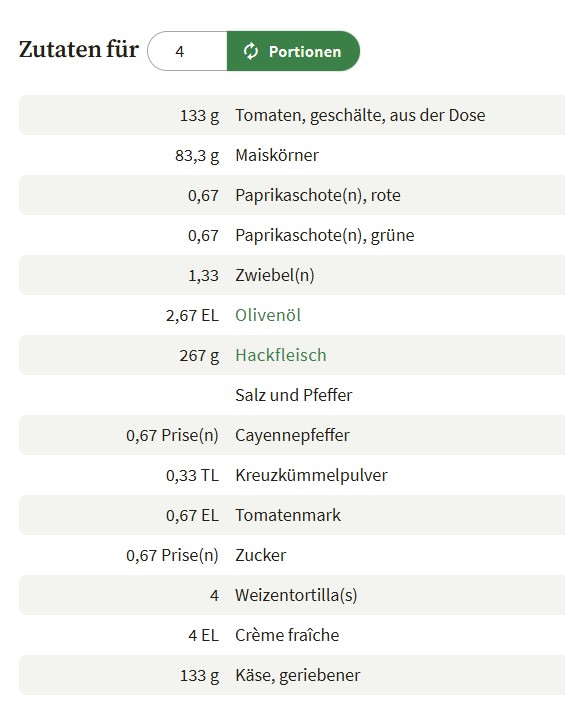Select the Tomatenmark ingredient row
Viewport: 565px width, 701px height.
click(292, 515)
